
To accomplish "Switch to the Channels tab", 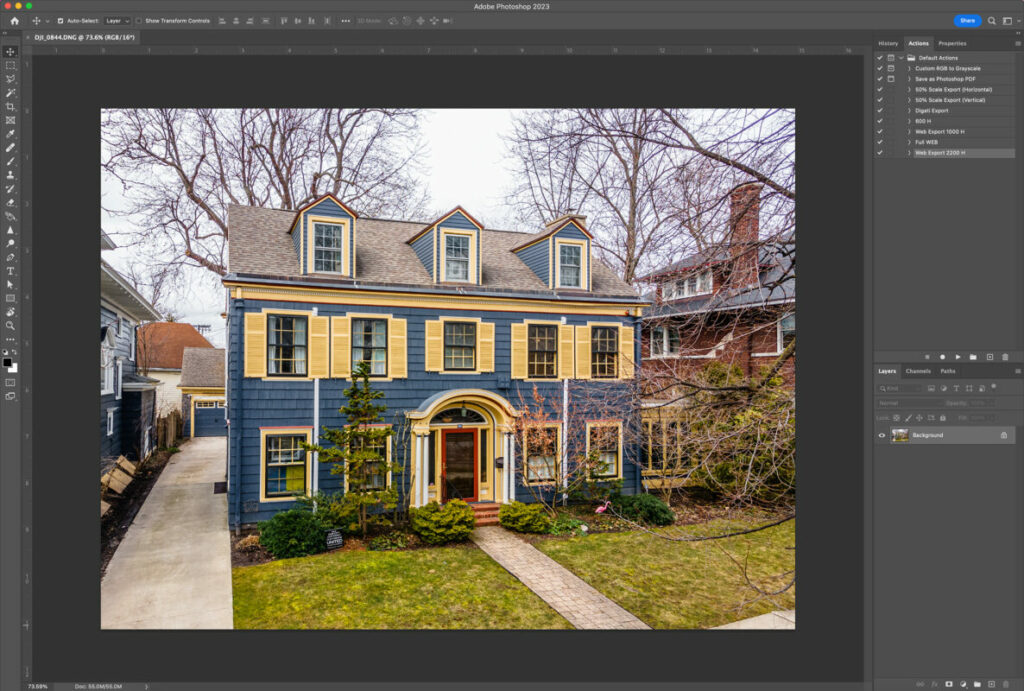I will 918,371.
